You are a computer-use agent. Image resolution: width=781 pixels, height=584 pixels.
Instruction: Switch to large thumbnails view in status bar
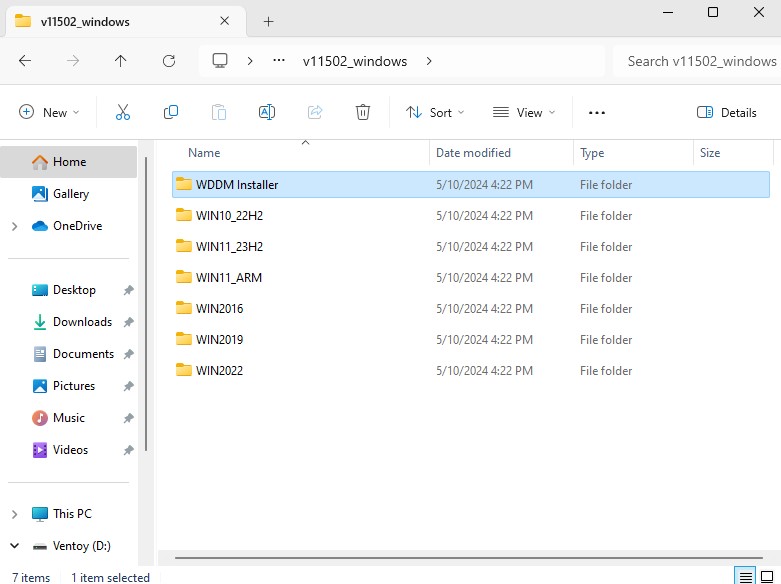[767, 577]
